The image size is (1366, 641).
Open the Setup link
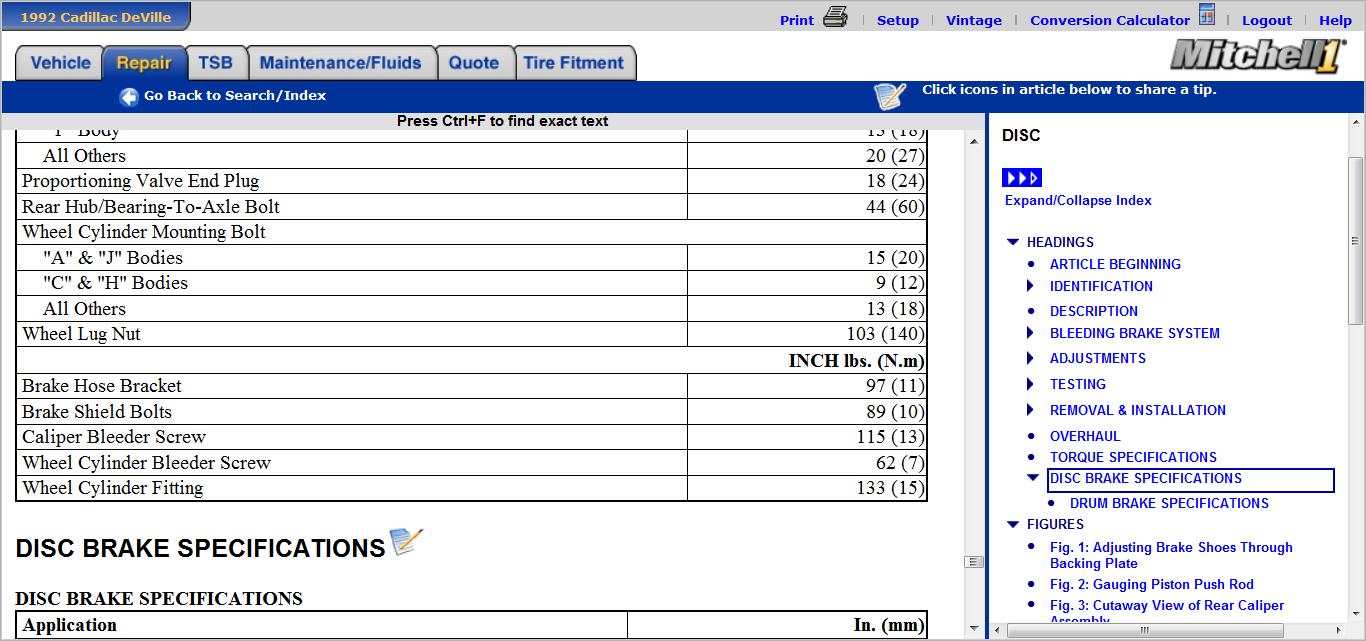pyautogui.click(x=898, y=20)
